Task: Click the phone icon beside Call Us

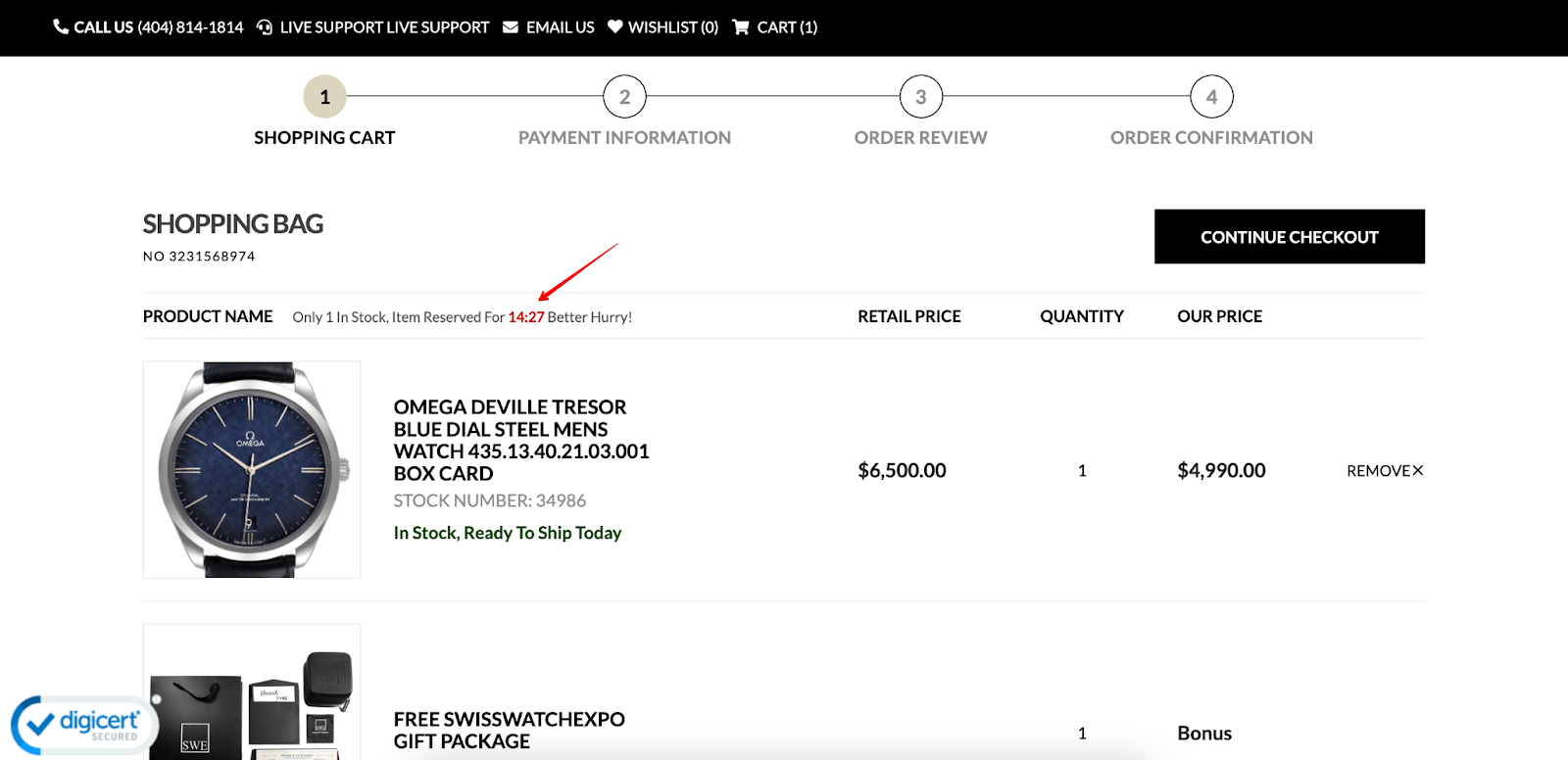Action: (61, 27)
